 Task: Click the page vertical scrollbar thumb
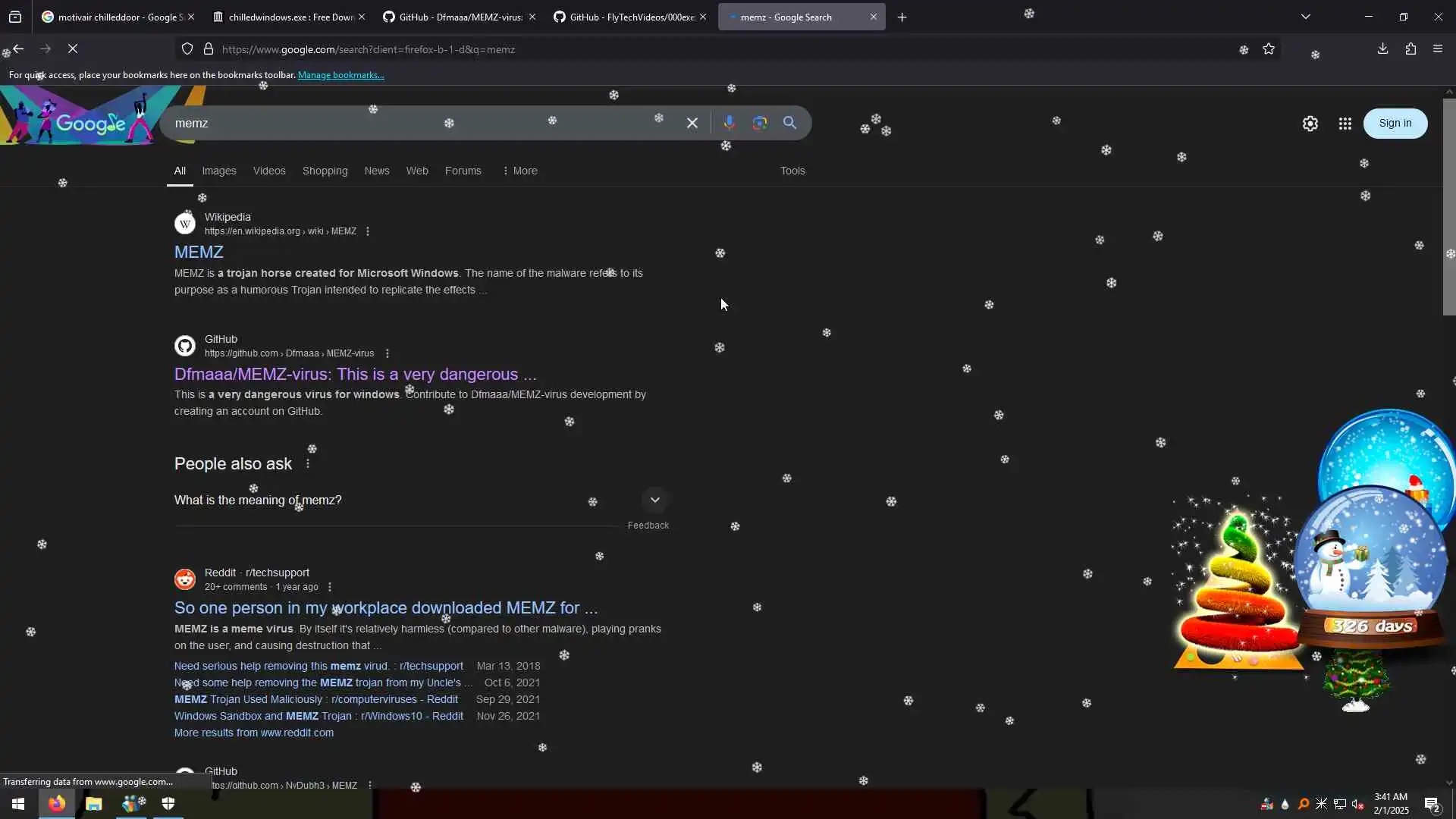pos(1448,206)
